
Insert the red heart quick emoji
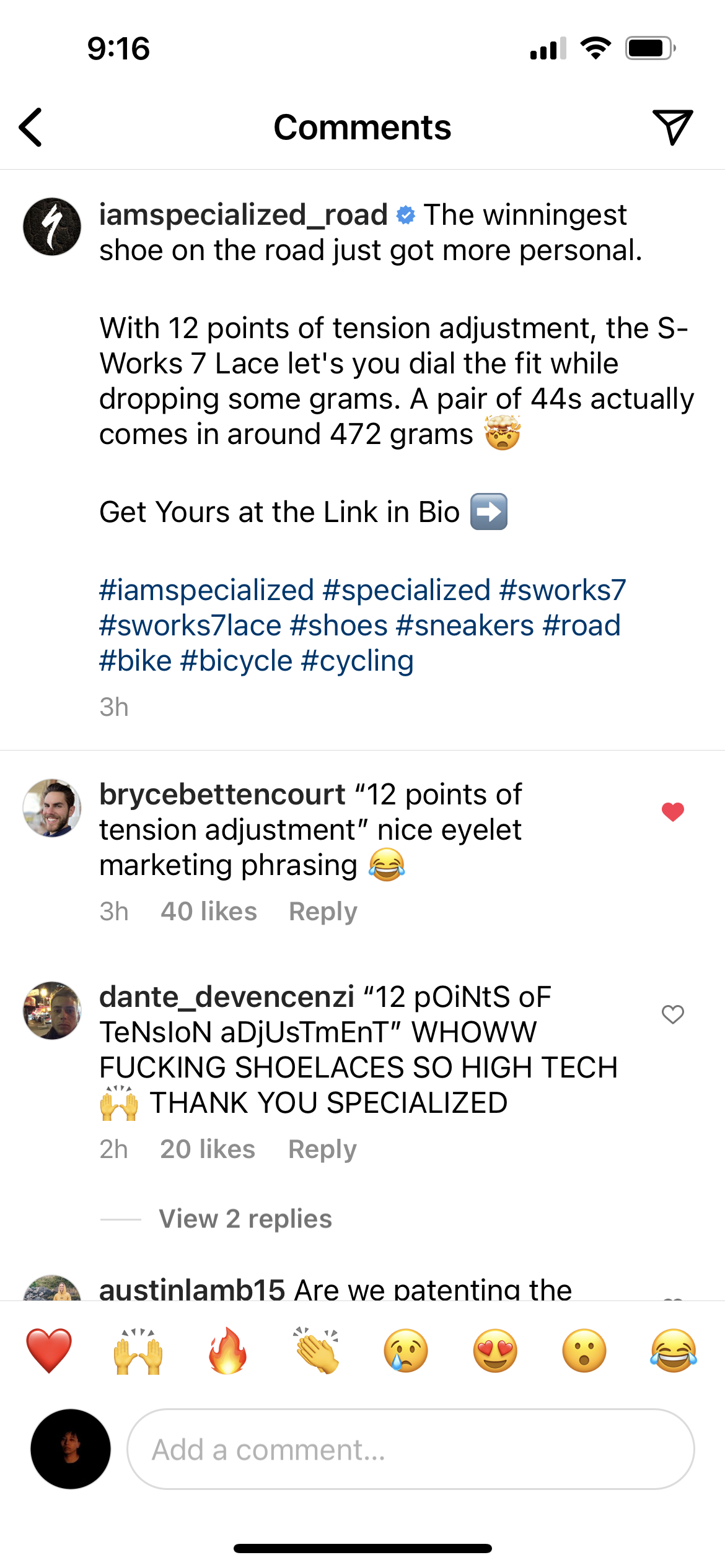pos(49,1351)
